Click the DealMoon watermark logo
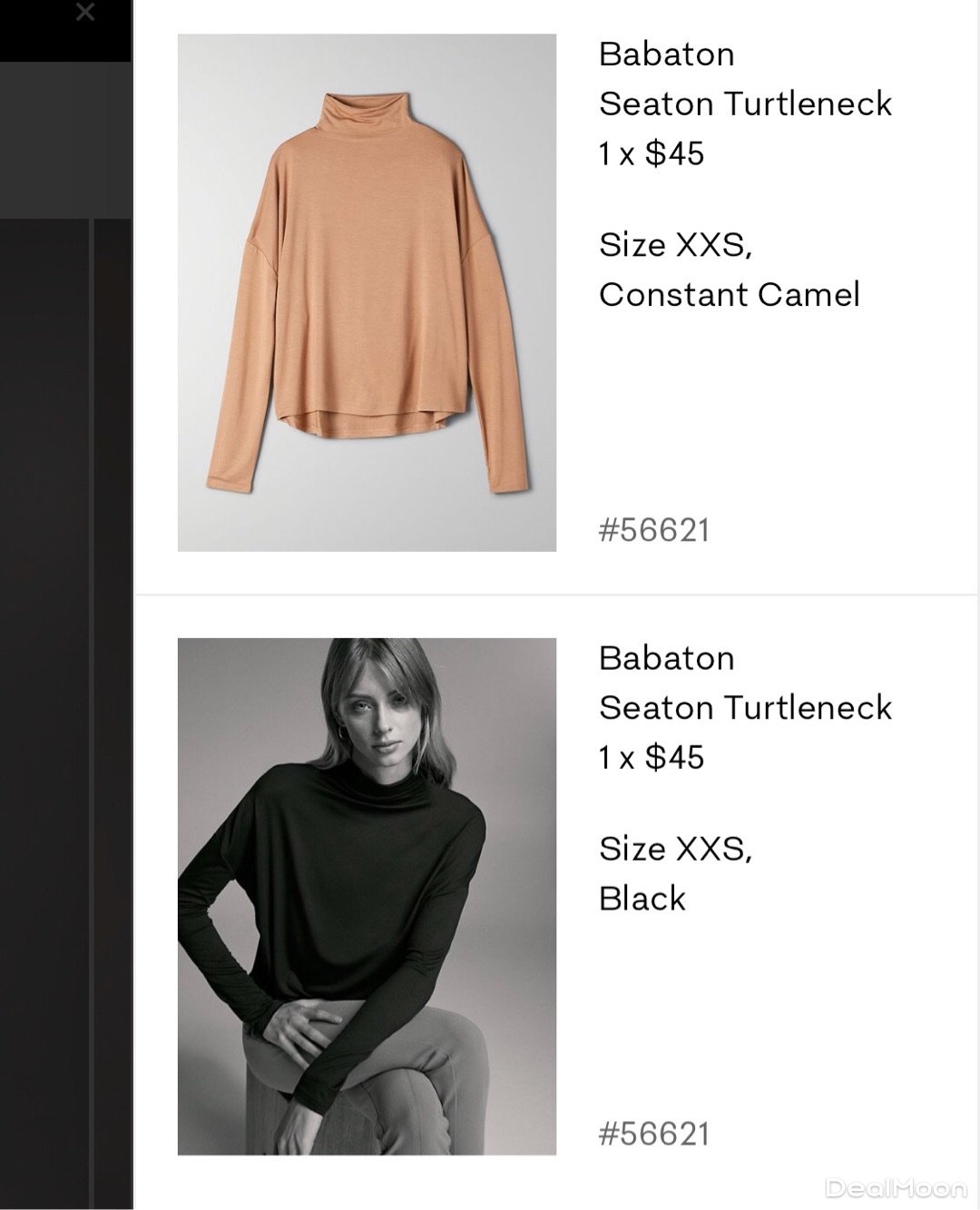Viewport: 980px width, 1210px height. [x=896, y=1187]
